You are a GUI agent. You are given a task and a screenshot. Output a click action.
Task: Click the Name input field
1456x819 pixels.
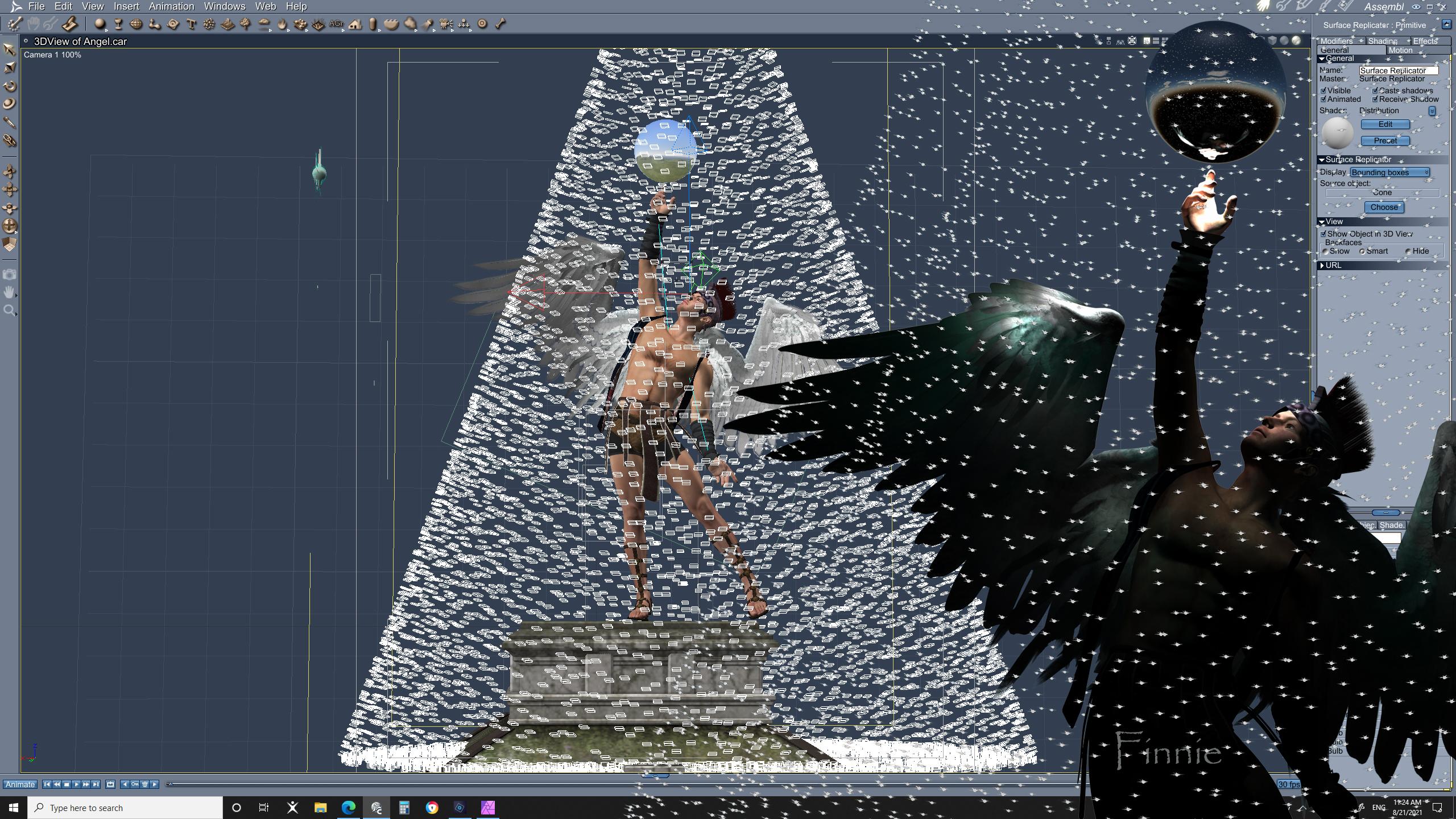tap(1398, 71)
